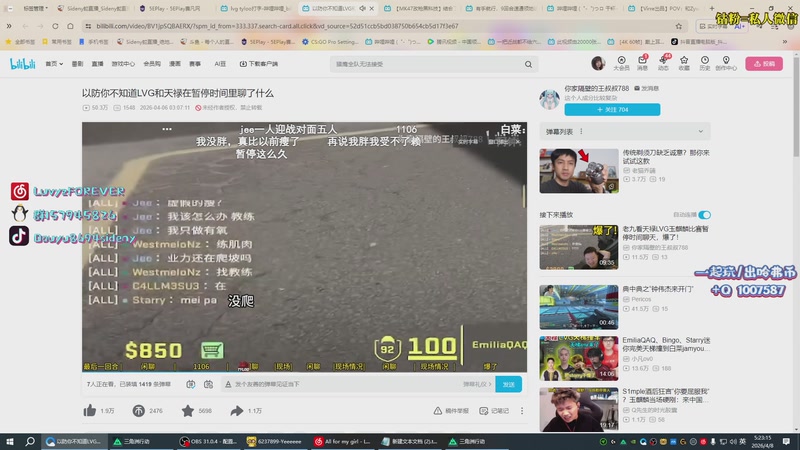Screen dimensions: 800x450
Task: Click the browser home icon
Action: pyautogui.click(x=70, y=26)
